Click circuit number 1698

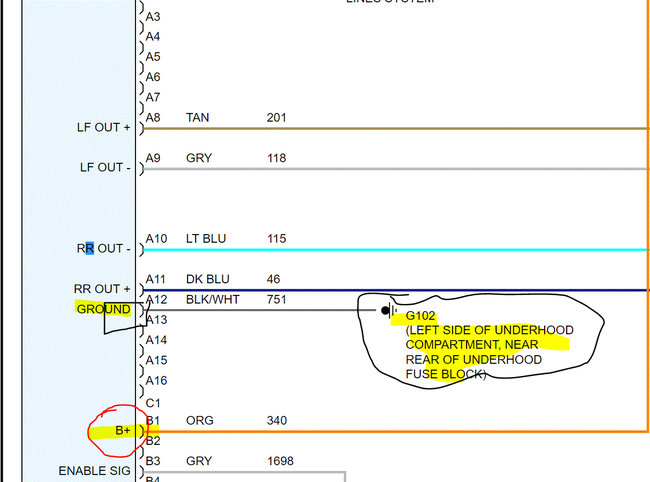click(x=280, y=461)
